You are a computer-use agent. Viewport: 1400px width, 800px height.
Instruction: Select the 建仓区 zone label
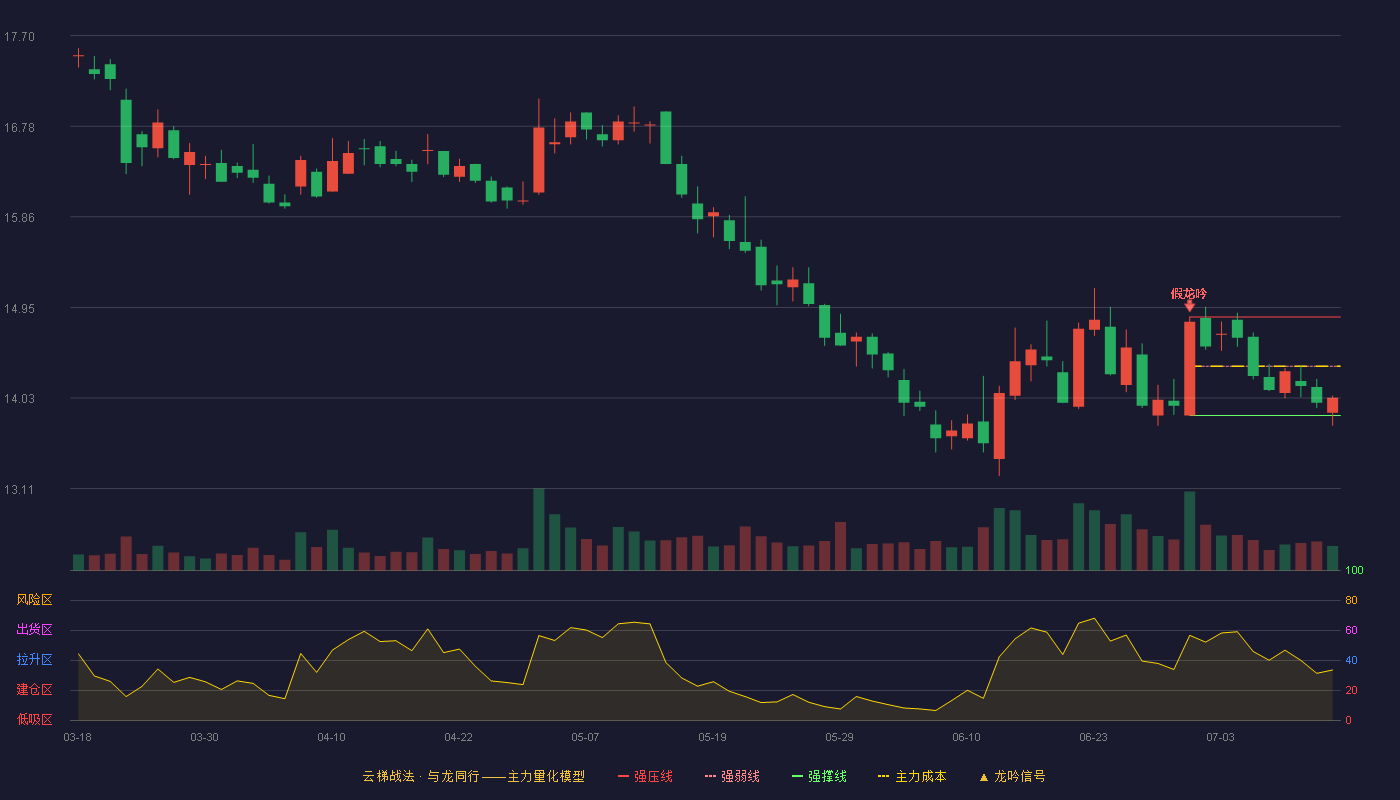[34, 690]
